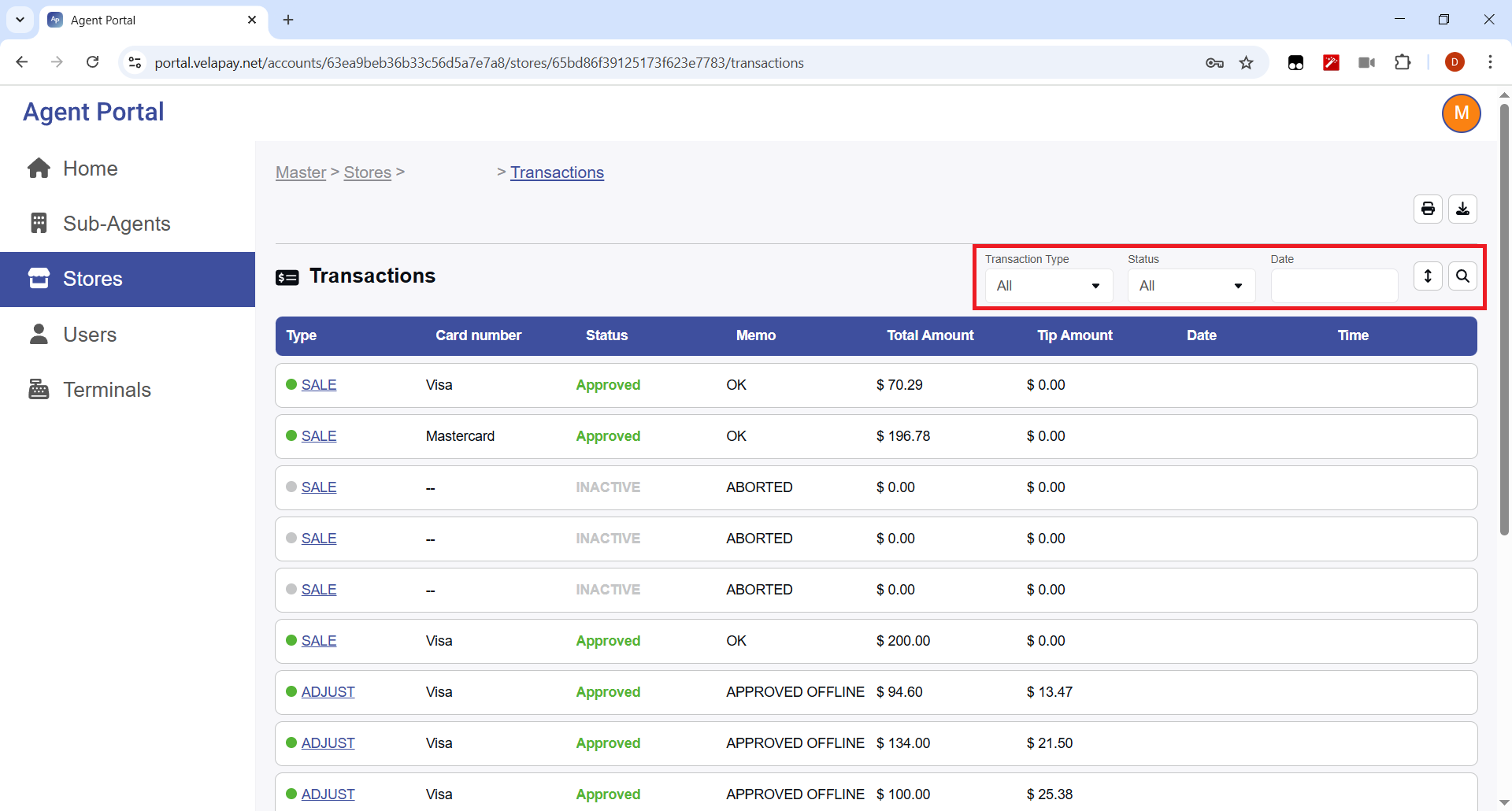1512x811 pixels.
Task: Follow the Stores breadcrumb link
Action: coord(368,172)
